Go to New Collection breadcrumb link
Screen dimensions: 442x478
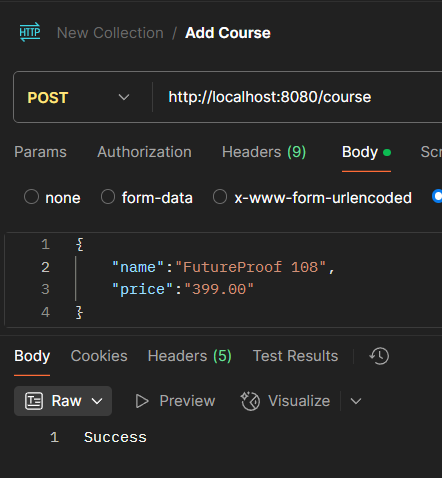coord(110,33)
